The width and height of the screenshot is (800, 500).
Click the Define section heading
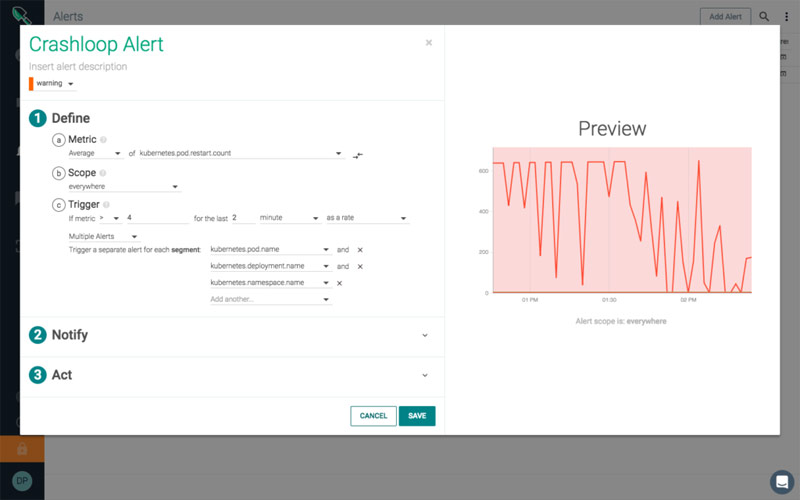click(x=70, y=118)
